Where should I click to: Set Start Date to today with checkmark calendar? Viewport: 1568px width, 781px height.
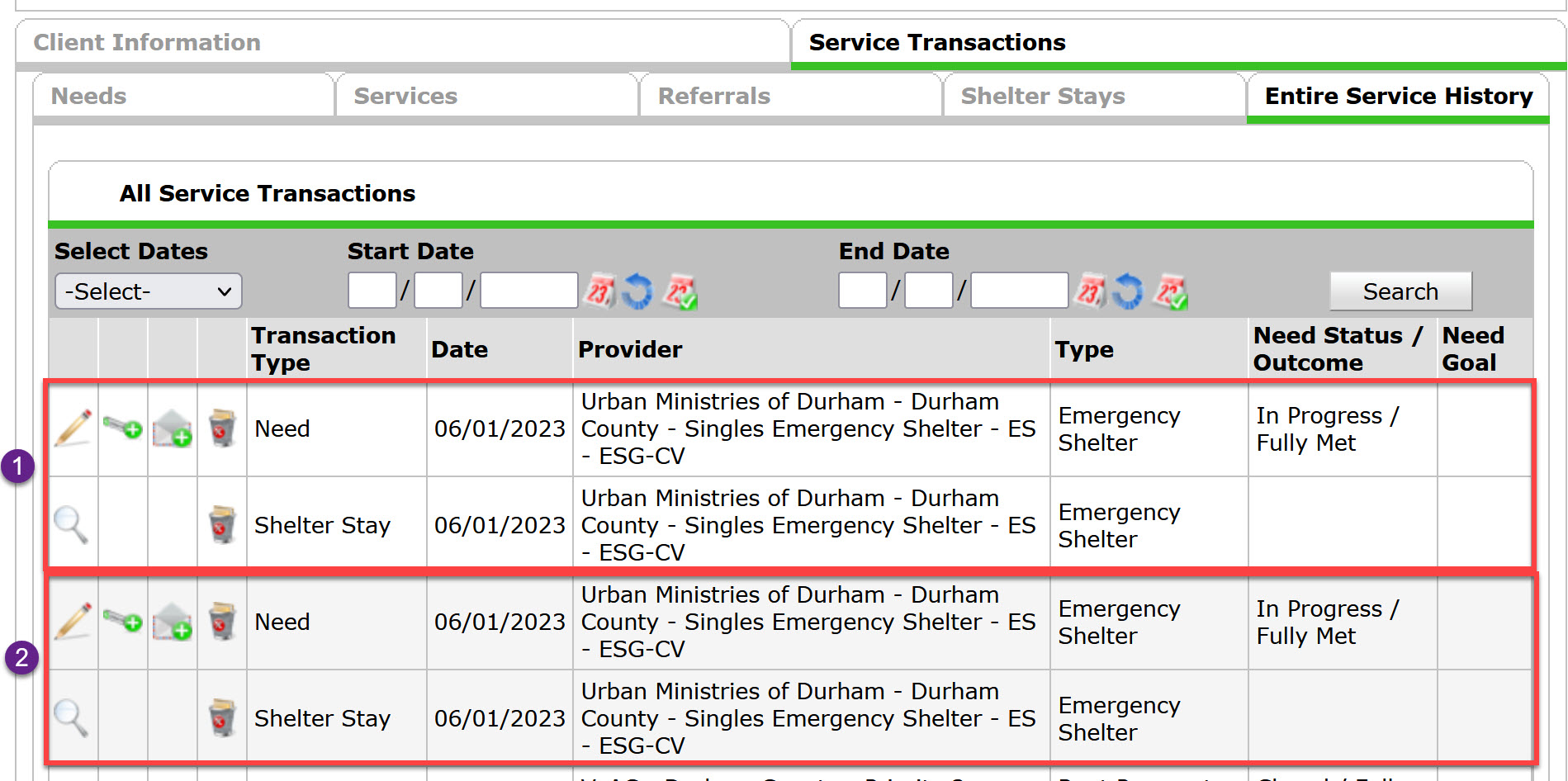pos(681,291)
